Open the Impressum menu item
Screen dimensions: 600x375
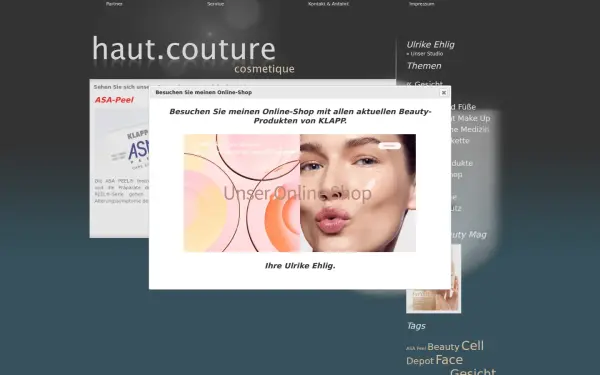(422, 4)
